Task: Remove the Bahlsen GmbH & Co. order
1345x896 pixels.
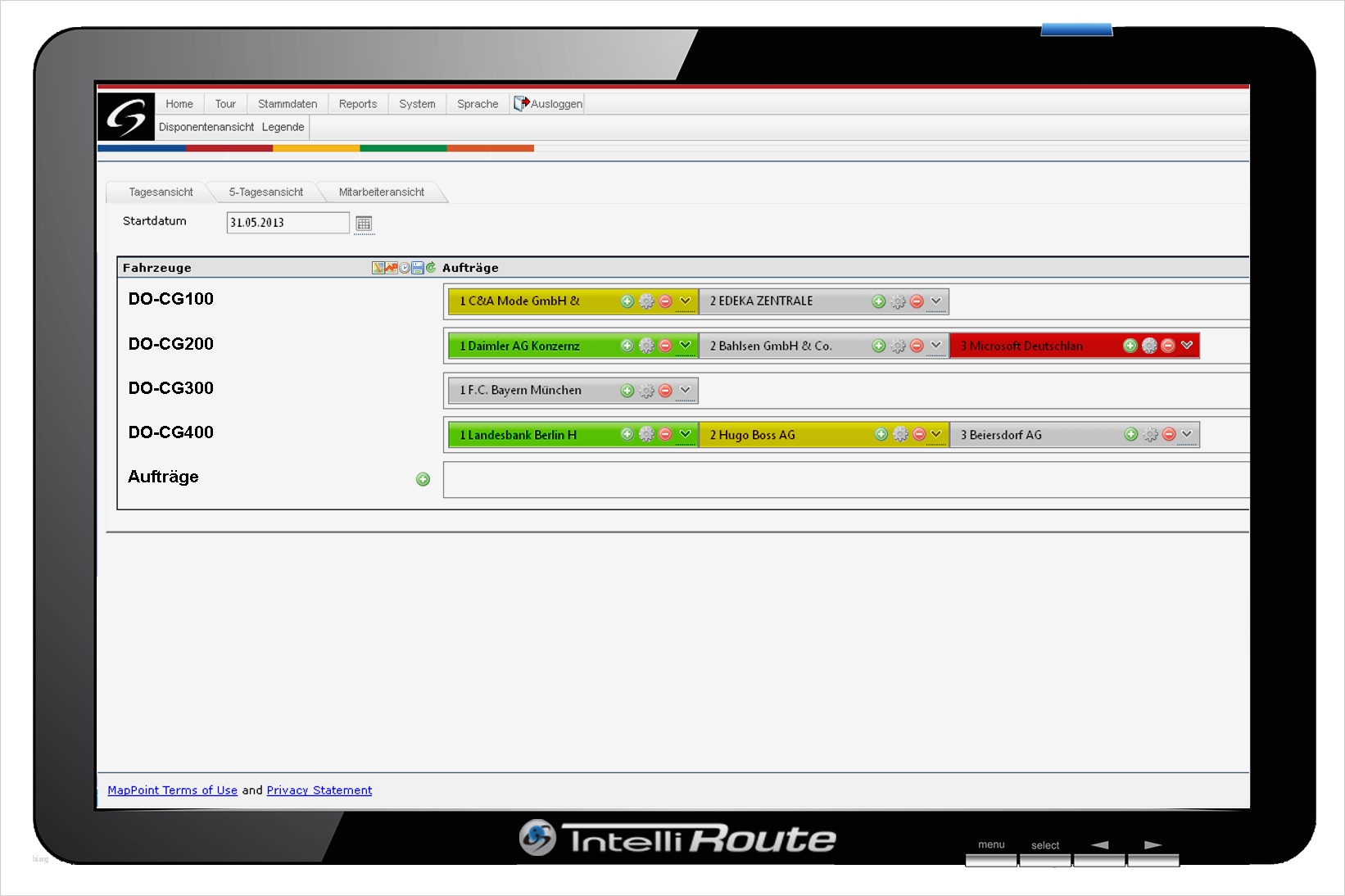Action: pos(917,346)
